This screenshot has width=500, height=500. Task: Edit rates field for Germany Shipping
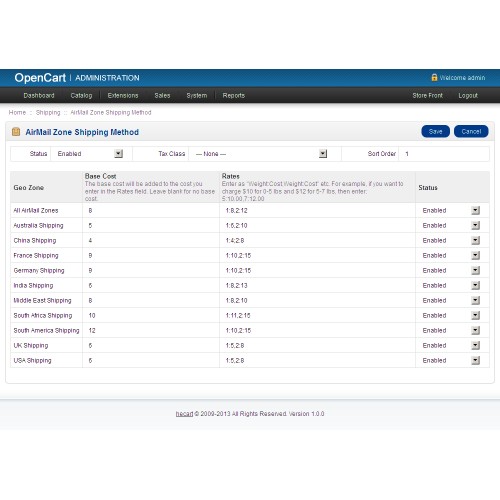tap(317, 270)
